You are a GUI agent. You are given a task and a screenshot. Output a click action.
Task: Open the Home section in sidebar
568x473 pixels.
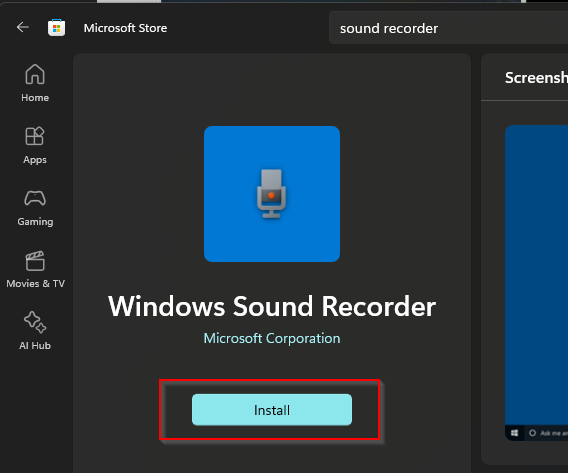35,83
